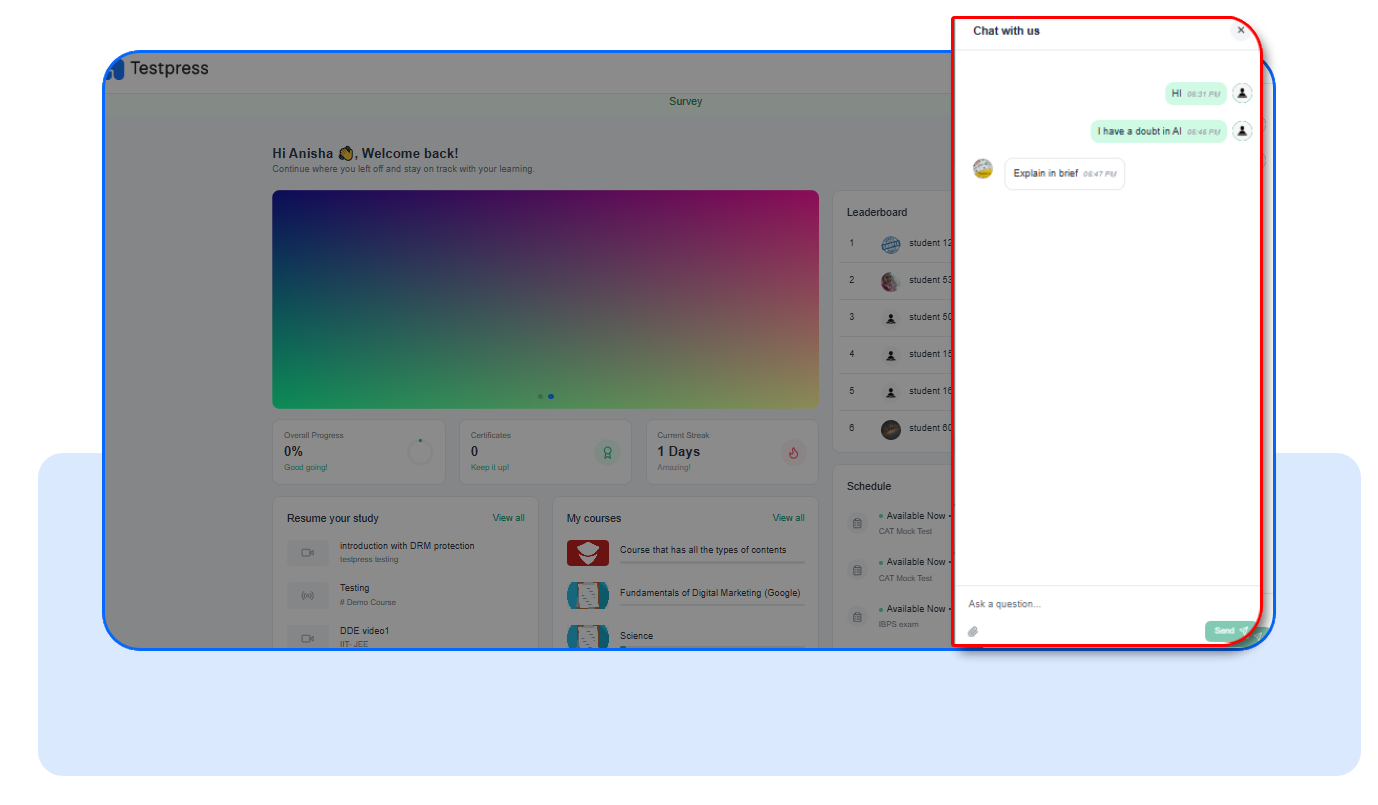Viewport: 1378px width, 805px height.
Task: Click the Current Streak flame icon
Action: (793, 452)
